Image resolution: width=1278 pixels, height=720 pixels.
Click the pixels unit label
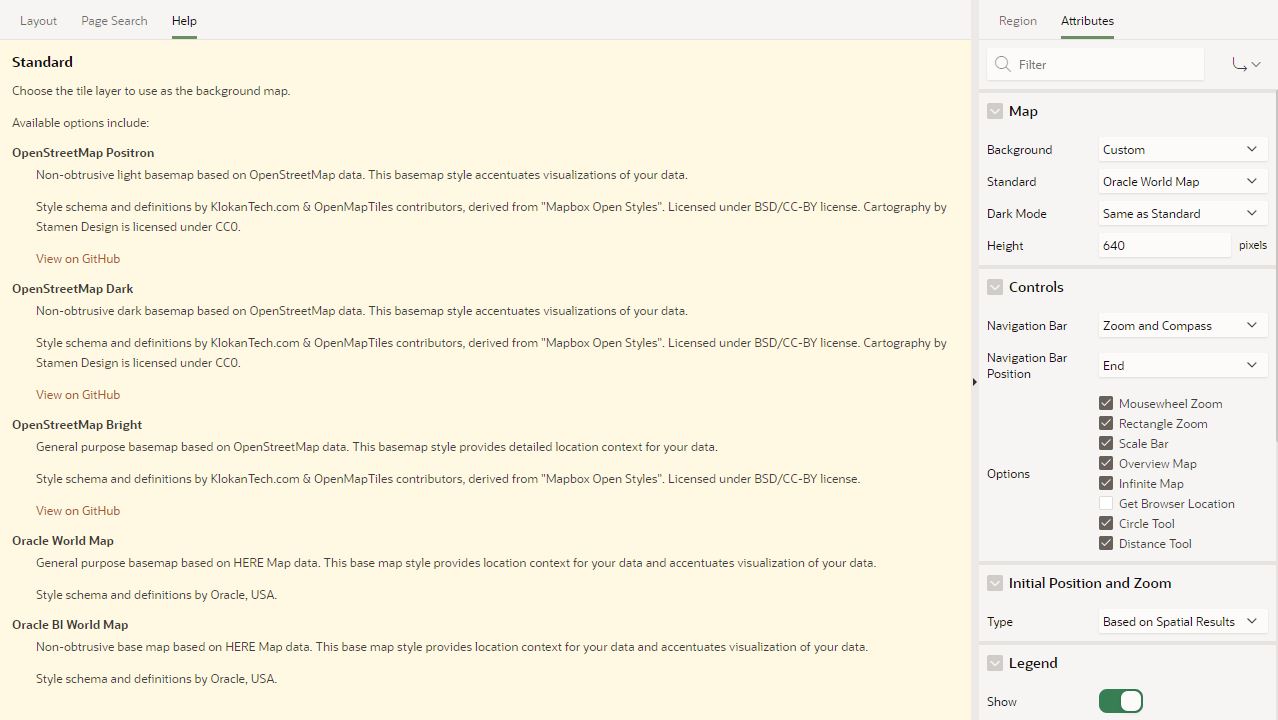pos(1252,245)
